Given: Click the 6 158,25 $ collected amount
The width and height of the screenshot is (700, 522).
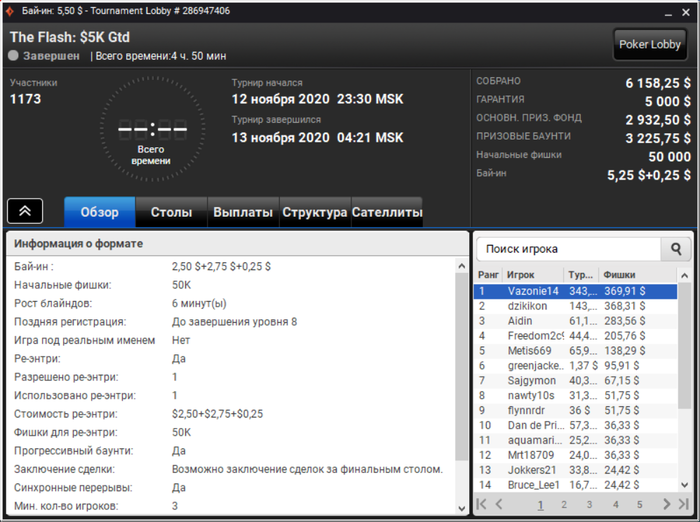Looking at the screenshot, I should click(658, 83).
